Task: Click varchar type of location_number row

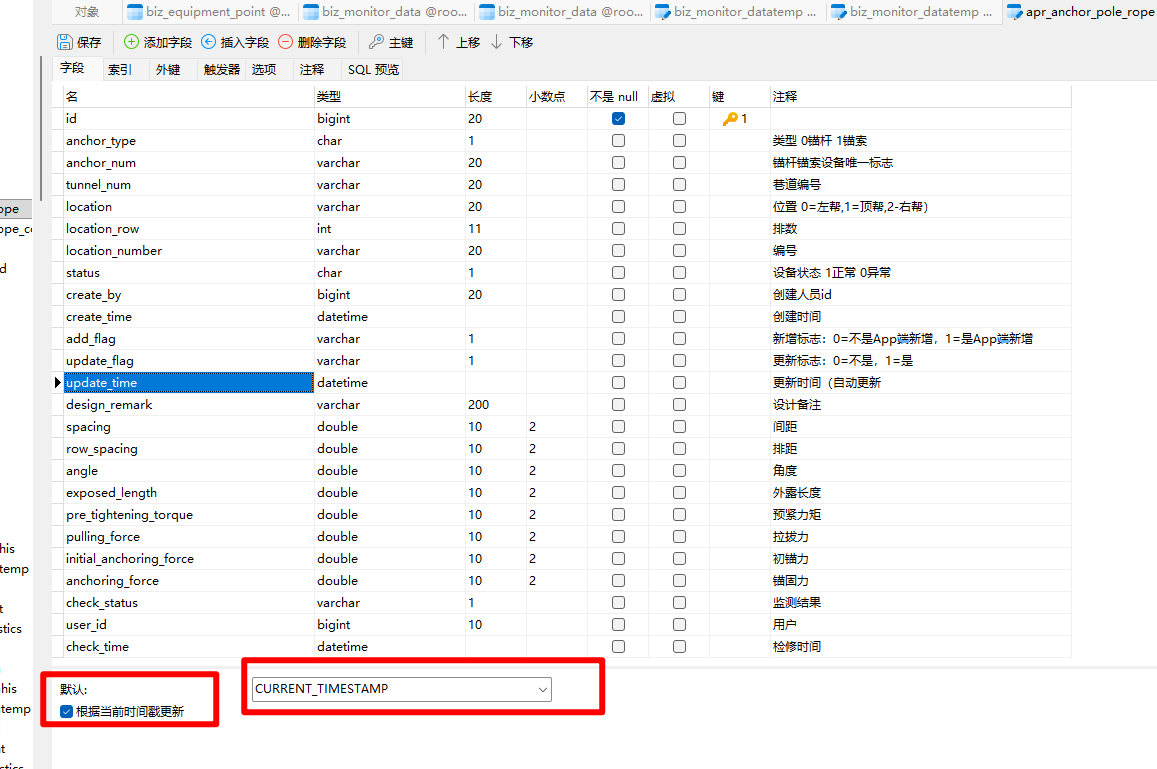Action: pyautogui.click(x=339, y=251)
